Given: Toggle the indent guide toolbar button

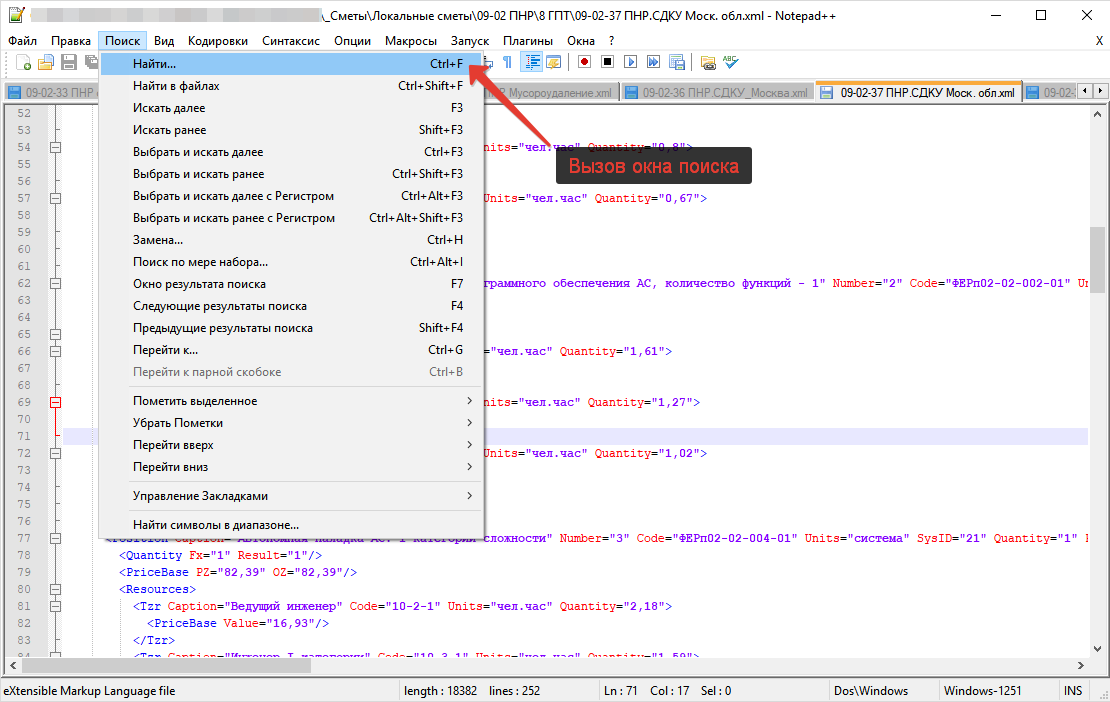Looking at the screenshot, I should [x=531, y=62].
